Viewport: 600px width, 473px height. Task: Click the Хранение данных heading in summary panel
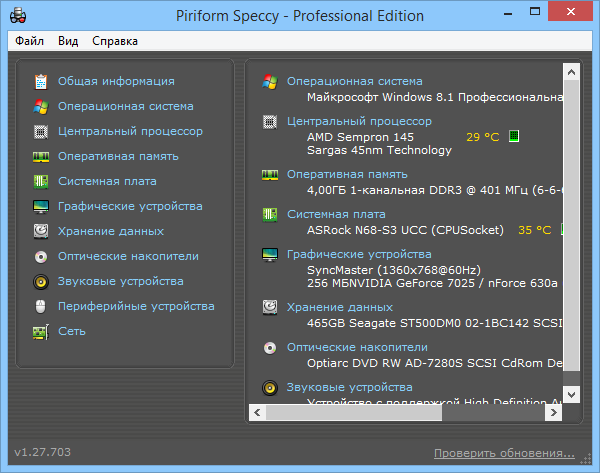click(339, 307)
